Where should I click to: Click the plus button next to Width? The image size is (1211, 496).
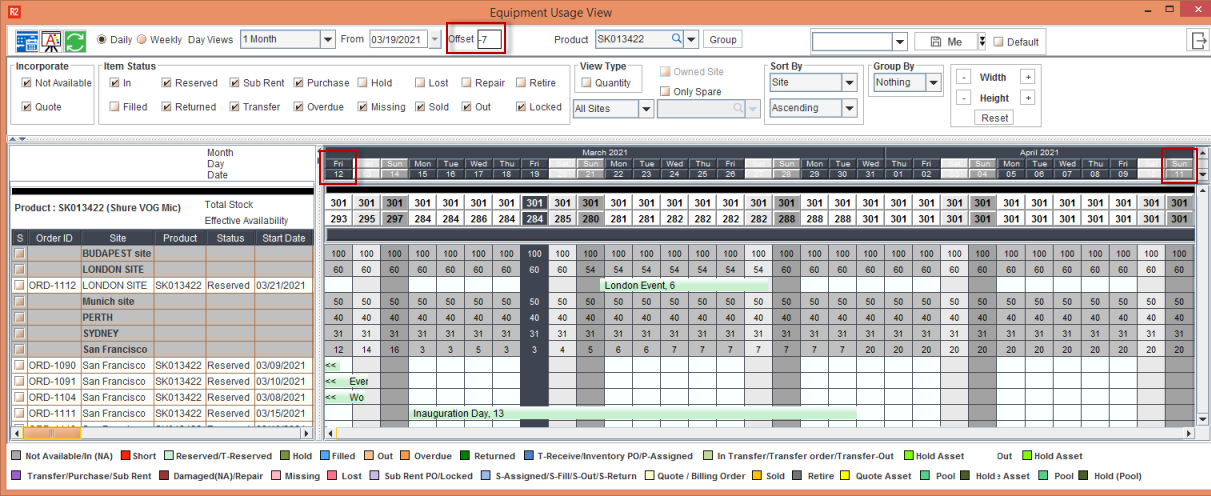coord(1027,77)
